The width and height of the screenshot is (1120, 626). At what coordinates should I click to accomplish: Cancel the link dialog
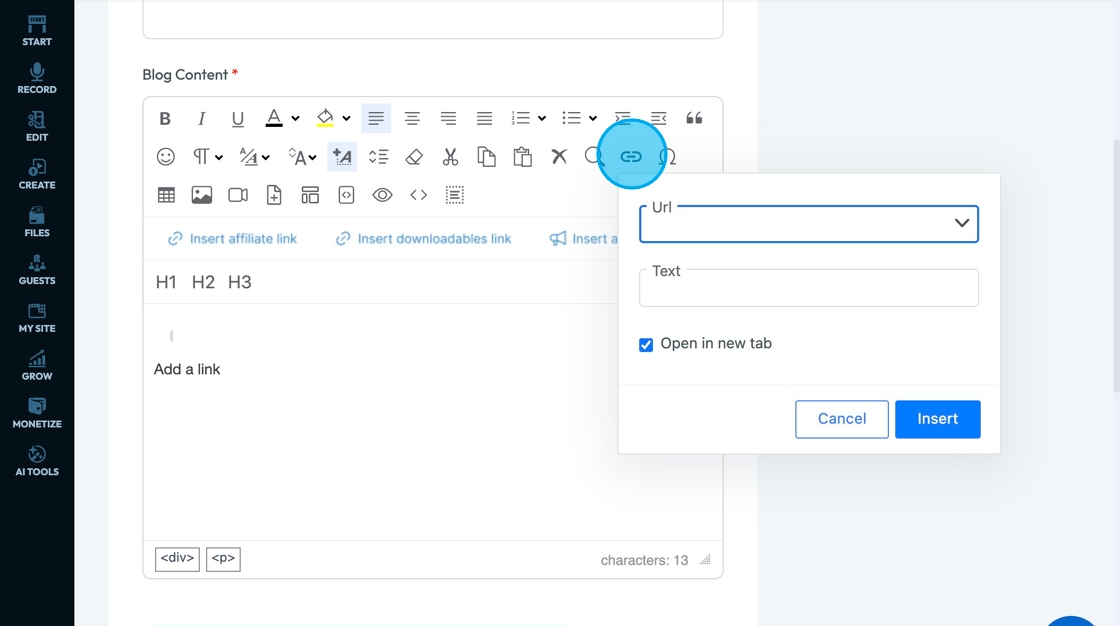point(841,419)
